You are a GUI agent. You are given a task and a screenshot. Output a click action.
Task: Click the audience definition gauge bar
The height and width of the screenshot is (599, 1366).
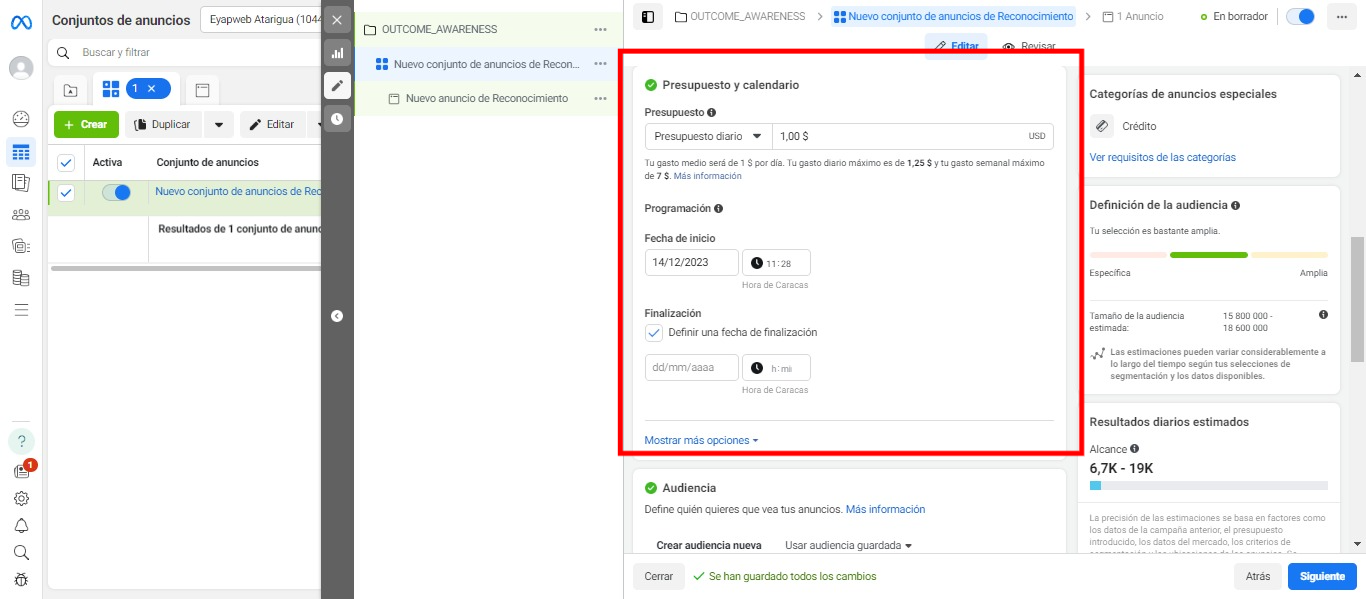coord(1209,255)
